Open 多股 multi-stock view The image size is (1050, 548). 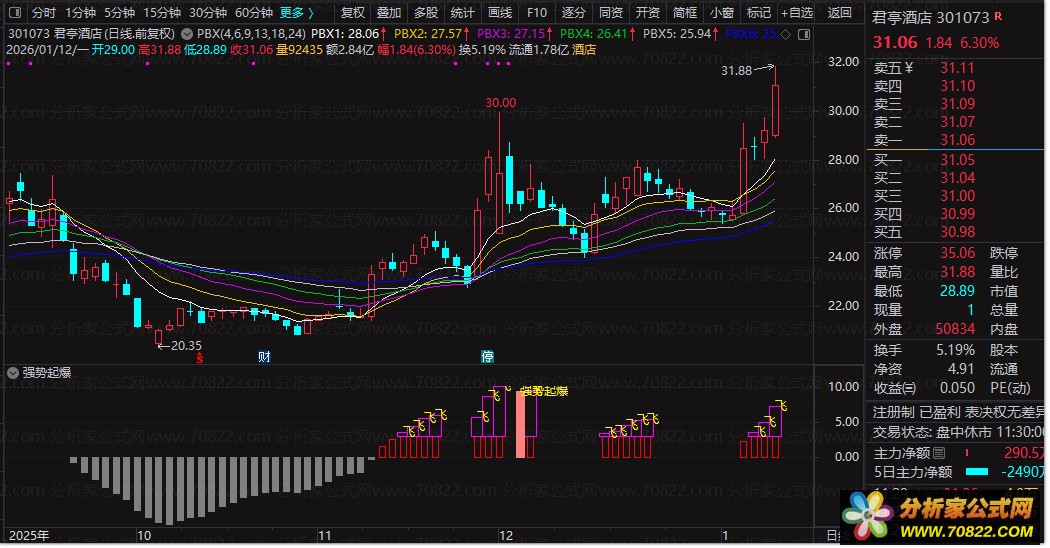coord(426,13)
